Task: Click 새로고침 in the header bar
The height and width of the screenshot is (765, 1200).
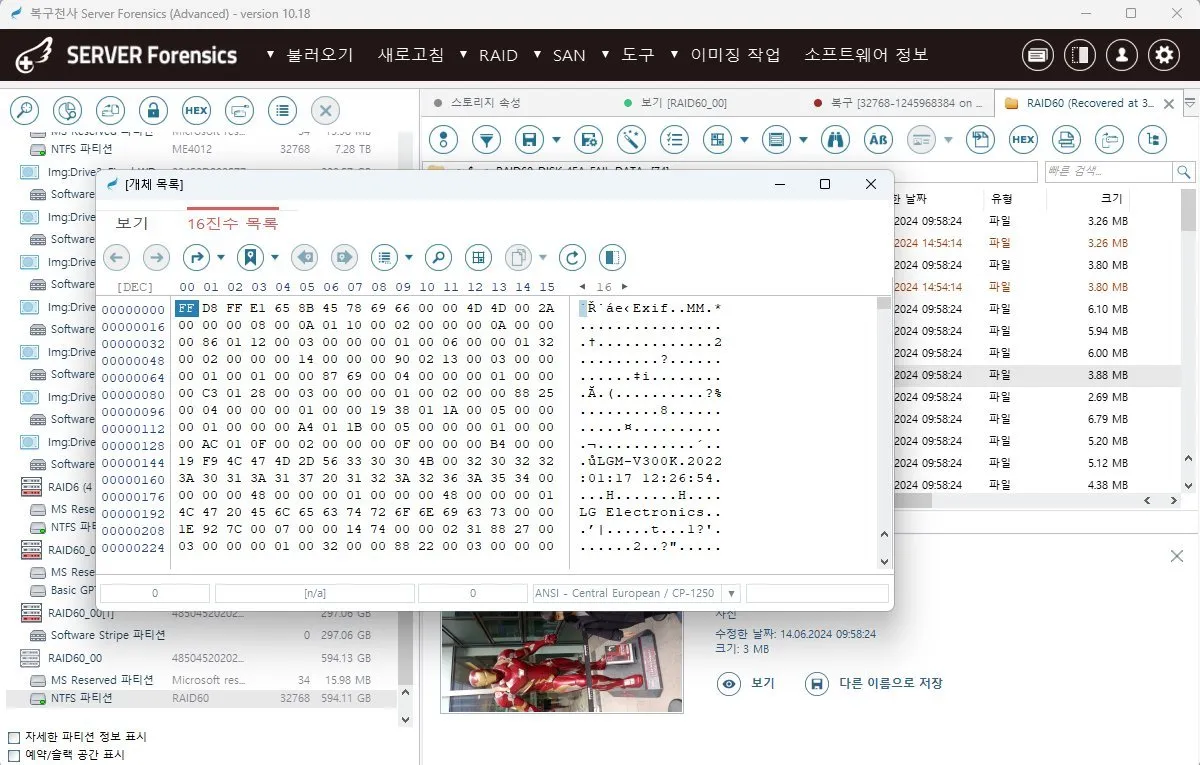Action: point(410,55)
